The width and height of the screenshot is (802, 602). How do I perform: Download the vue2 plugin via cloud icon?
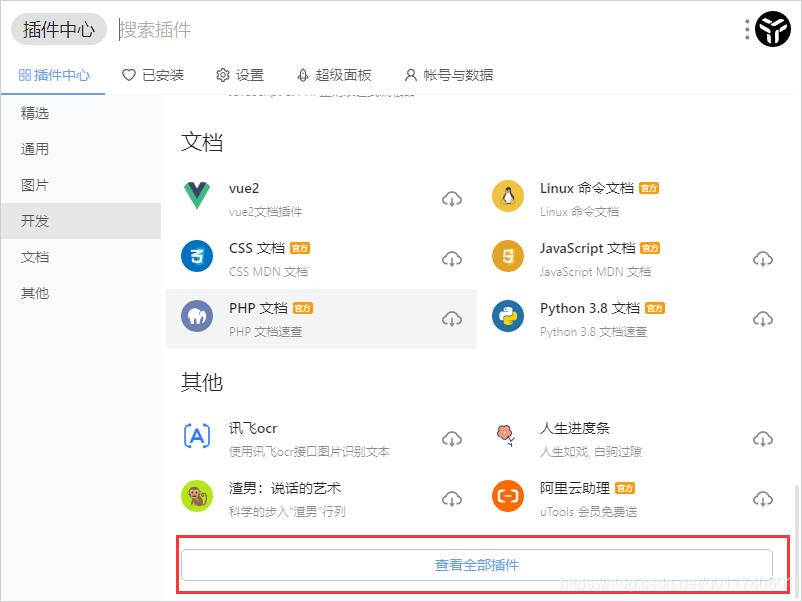tap(452, 199)
